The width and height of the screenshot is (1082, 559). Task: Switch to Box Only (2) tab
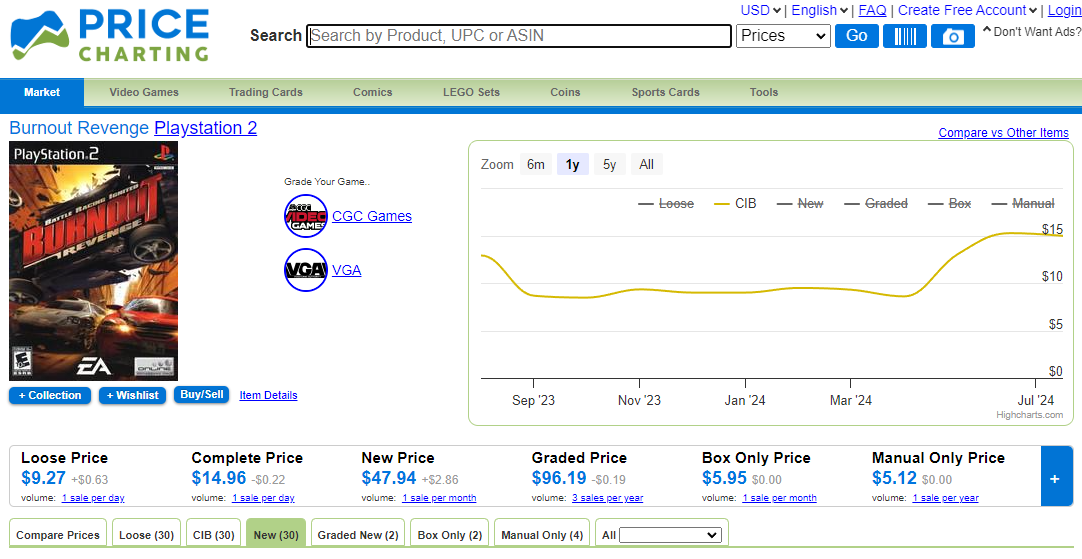[449, 535]
